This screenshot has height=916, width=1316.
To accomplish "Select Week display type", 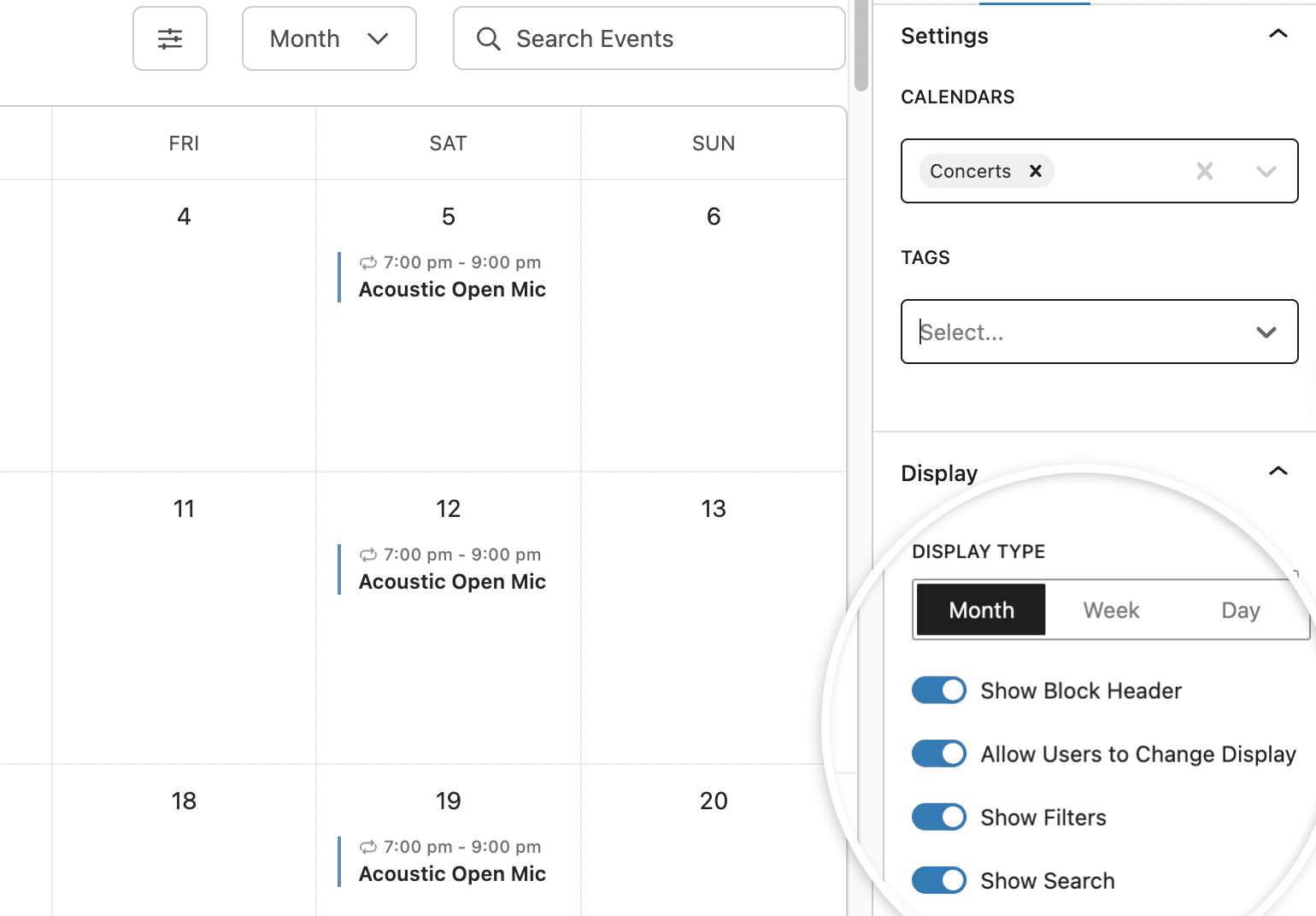I will point(1111,610).
